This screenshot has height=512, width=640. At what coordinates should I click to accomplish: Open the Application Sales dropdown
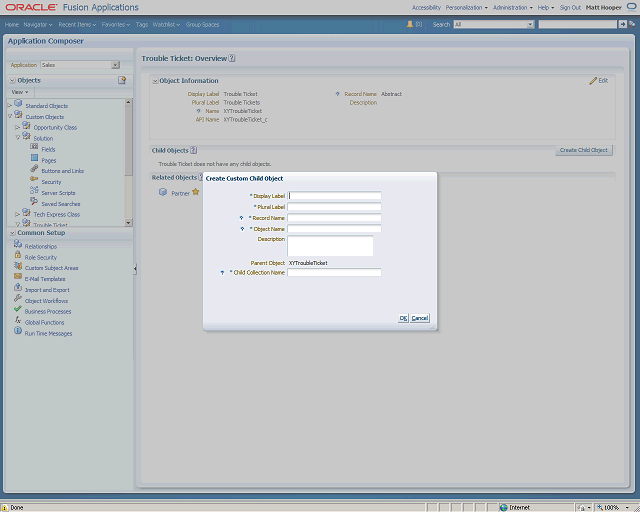[116, 65]
